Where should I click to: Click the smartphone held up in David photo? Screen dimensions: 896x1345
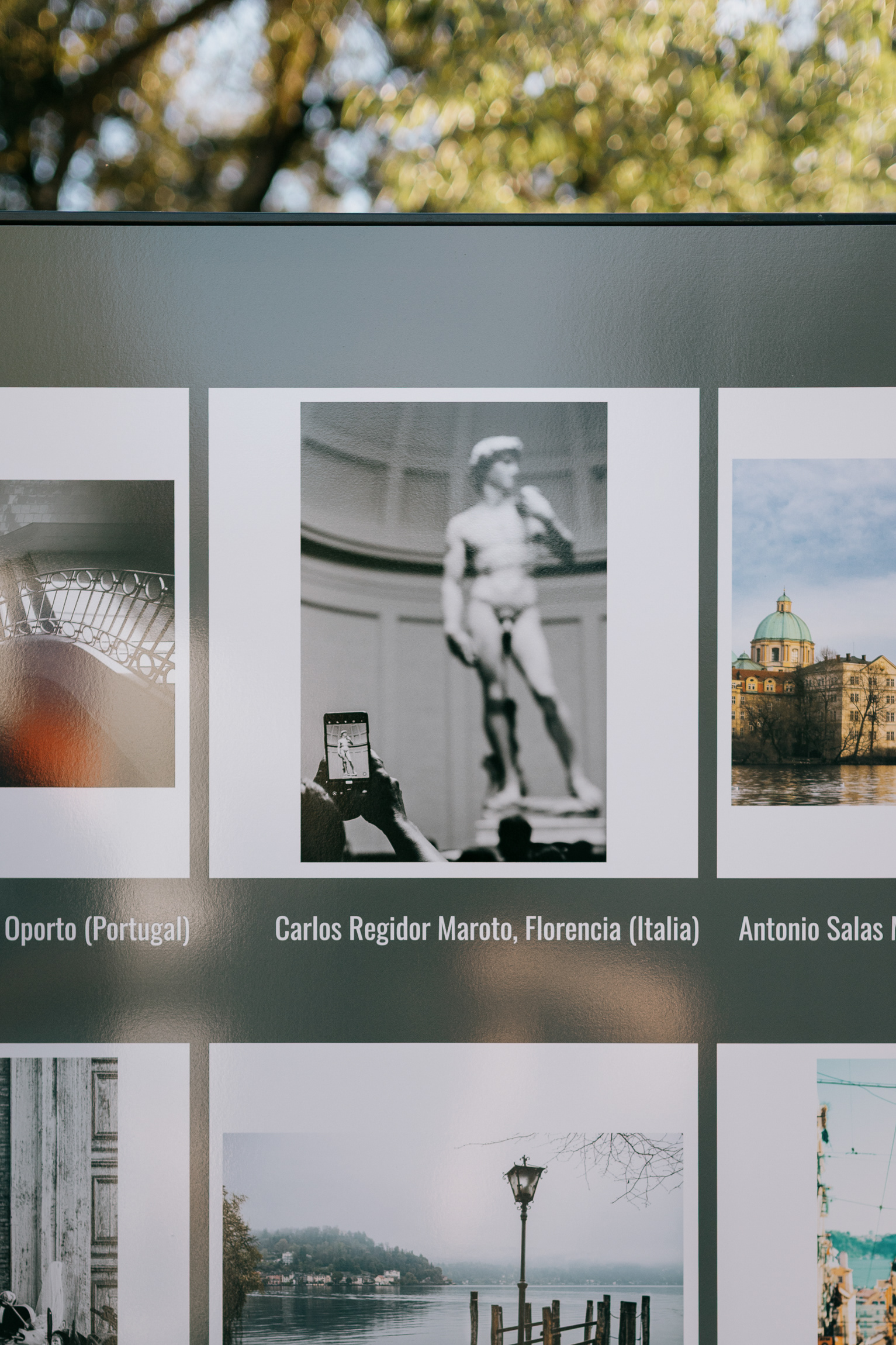point(347,746)
